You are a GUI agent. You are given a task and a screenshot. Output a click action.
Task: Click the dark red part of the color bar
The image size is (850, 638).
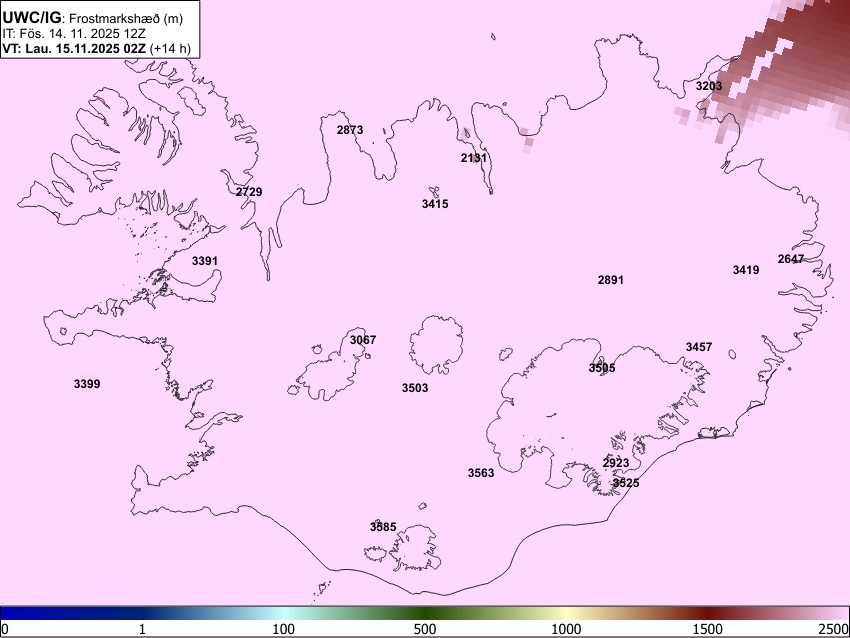pyautogui.click(x=708, y=614)
